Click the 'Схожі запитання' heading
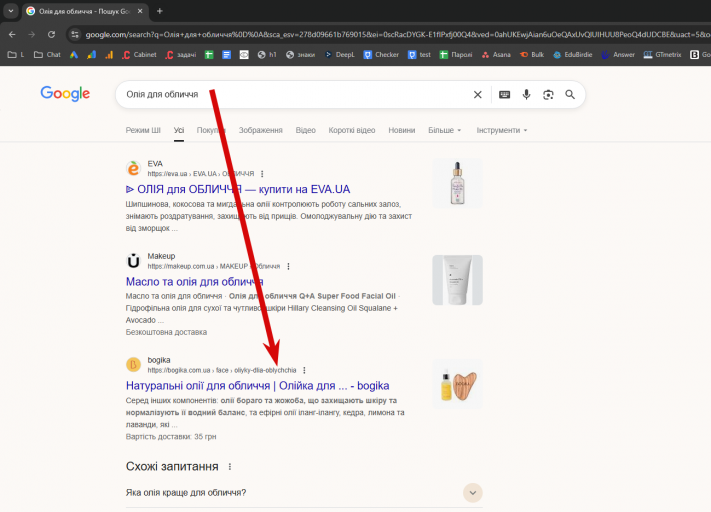The width and height of the screenshot is (711, 512). 172,467
